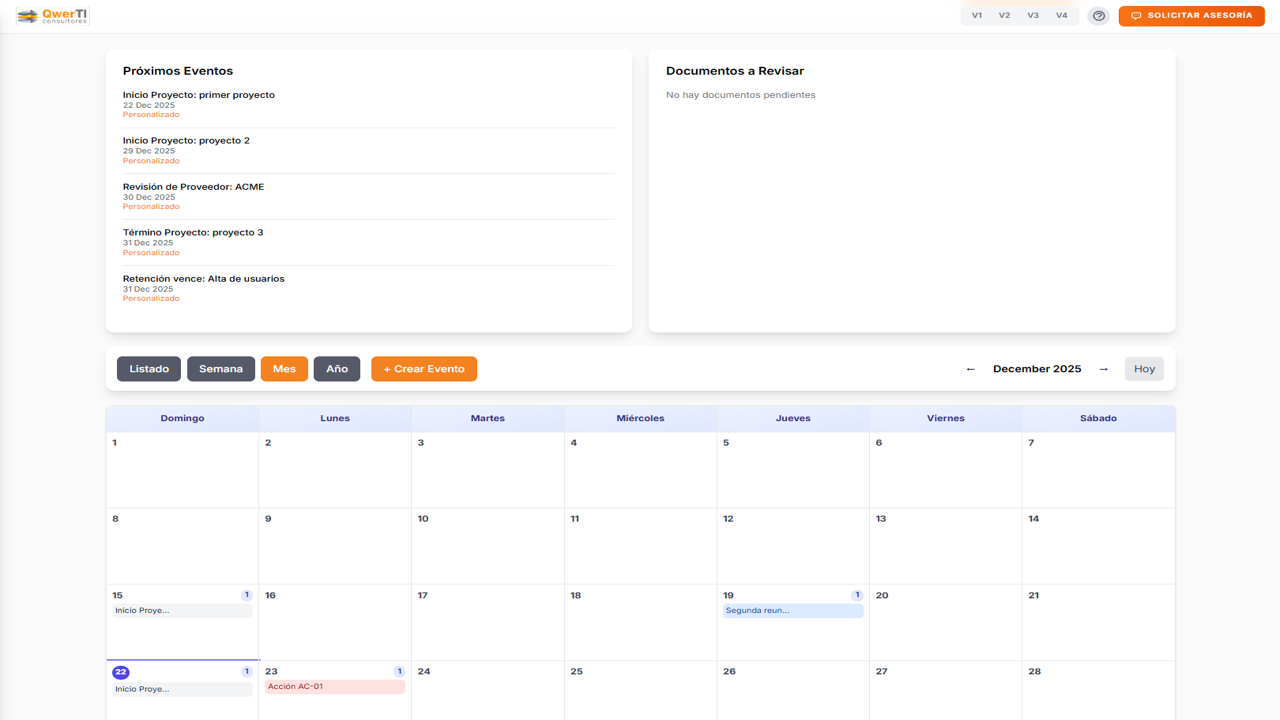Open the Acción AC-01 red event

[x=334, y=687]
